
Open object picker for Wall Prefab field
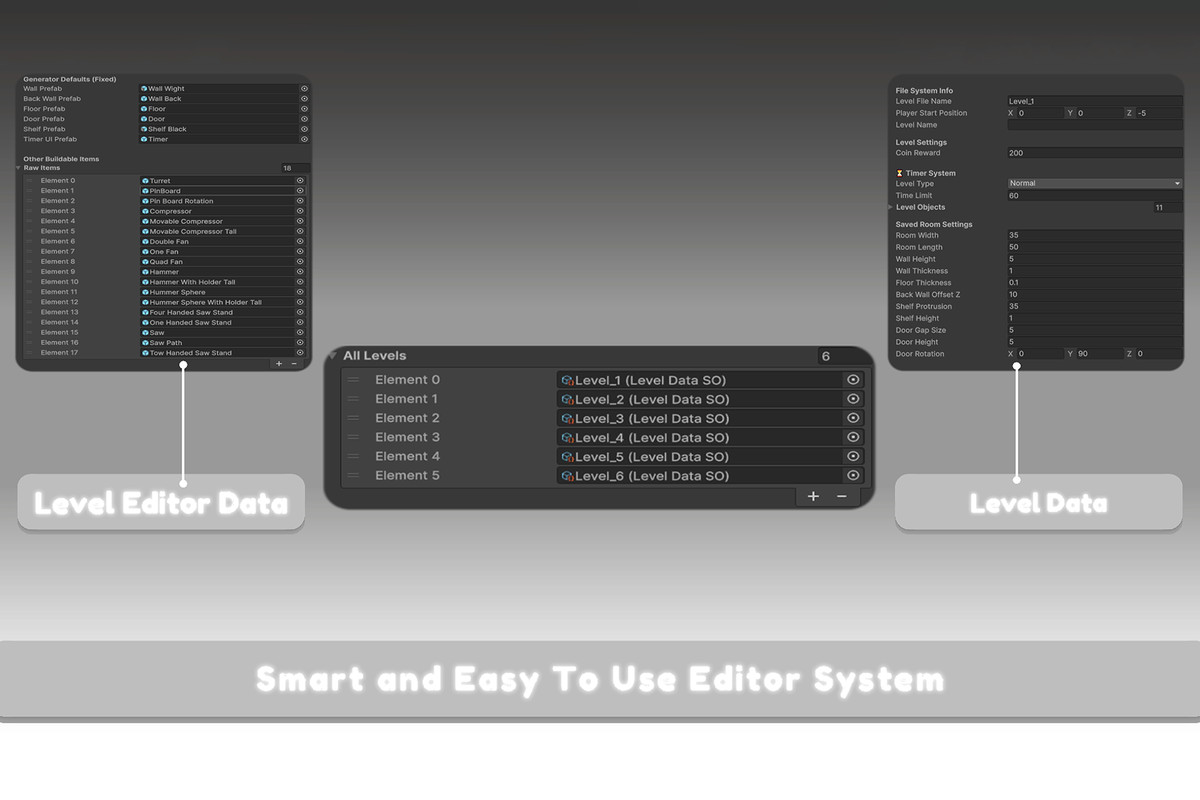click(x=304, y=88)
